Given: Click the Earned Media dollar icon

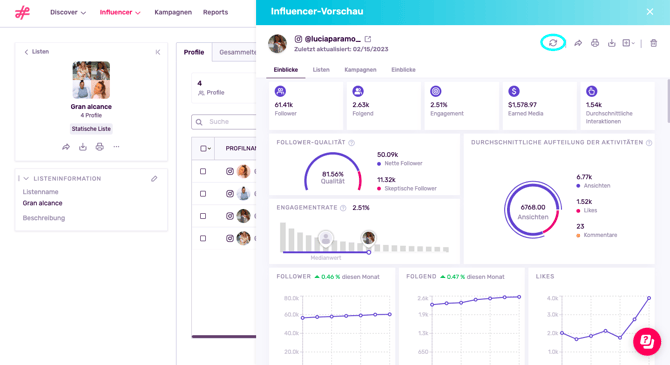Looking at the screenshot, I should [x=514, y=91].
